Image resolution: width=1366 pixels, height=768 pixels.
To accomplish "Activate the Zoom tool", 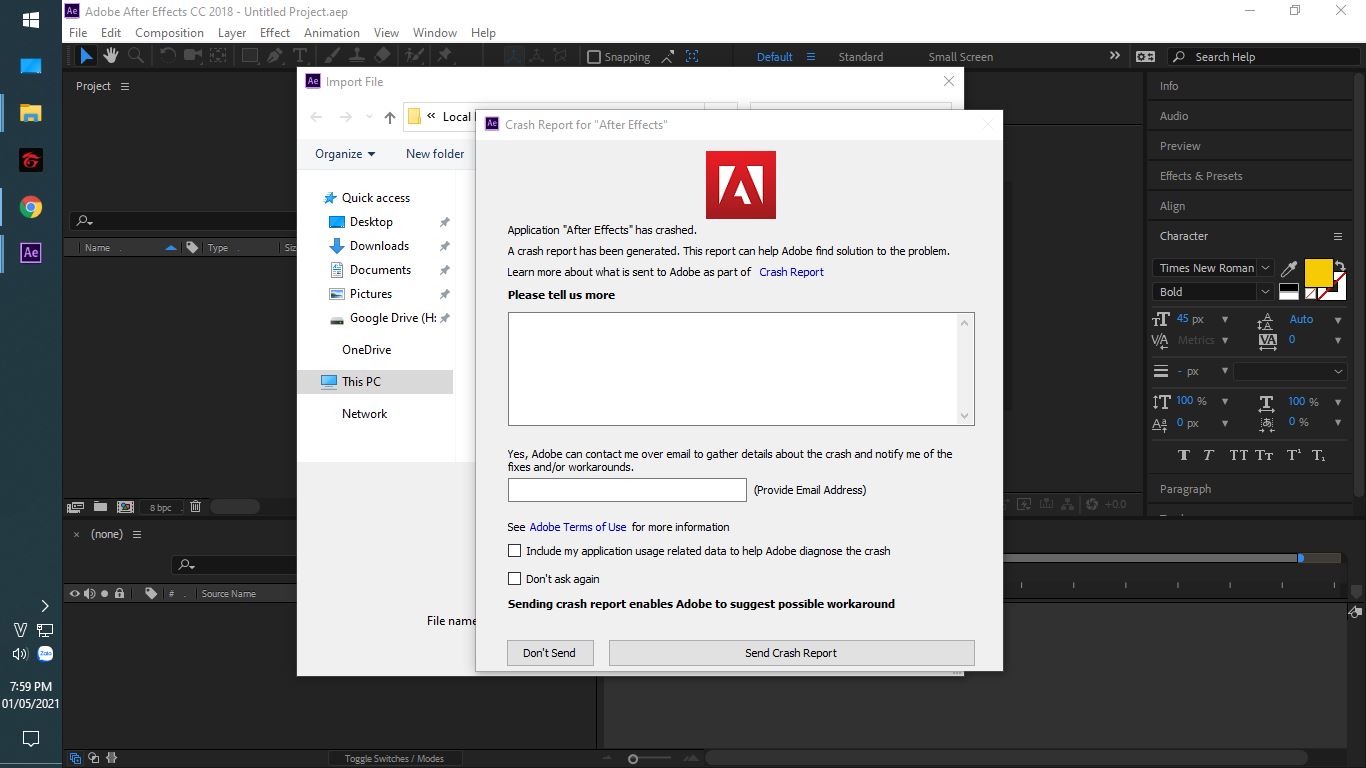I will [135, 56].
